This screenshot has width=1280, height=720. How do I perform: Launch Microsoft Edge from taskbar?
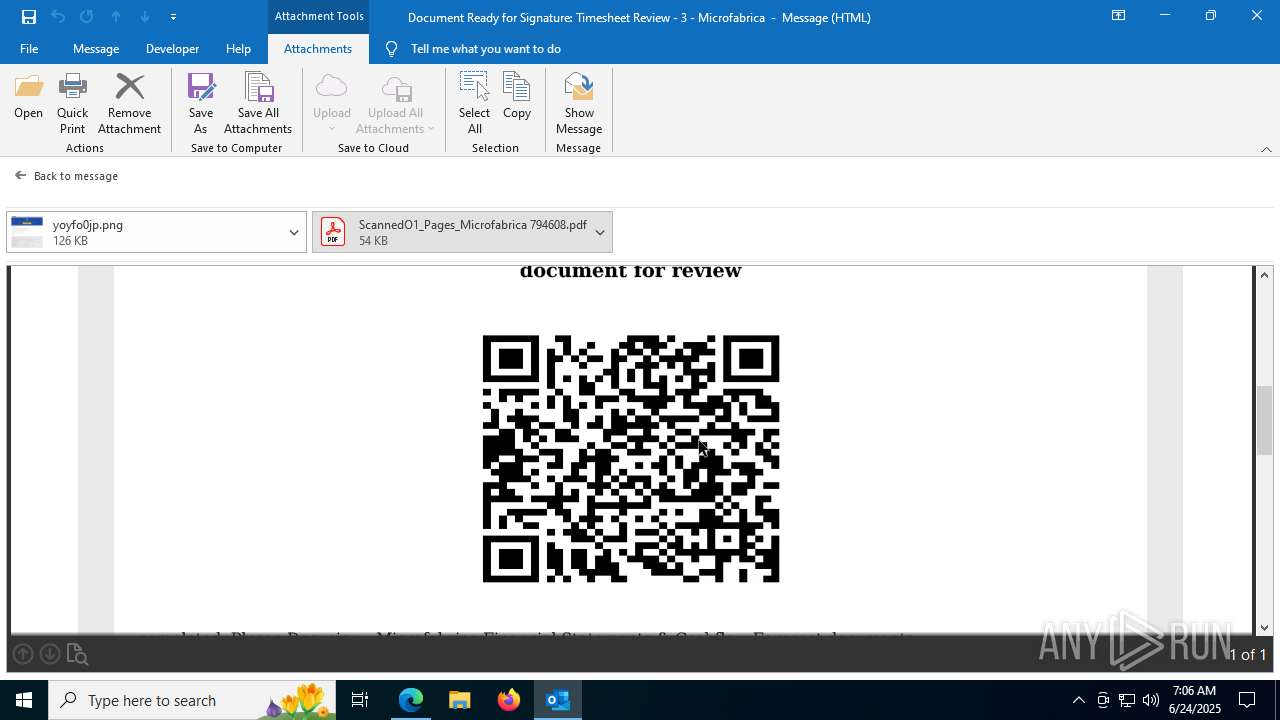[x=411, y=700]
